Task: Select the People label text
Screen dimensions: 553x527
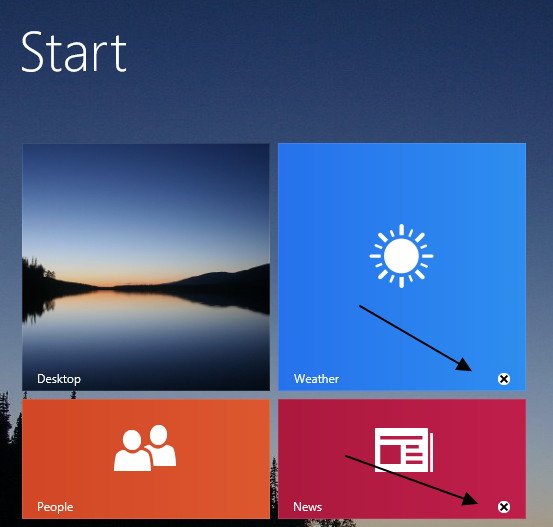Action: pyautogui.click(x=55, y=507)
